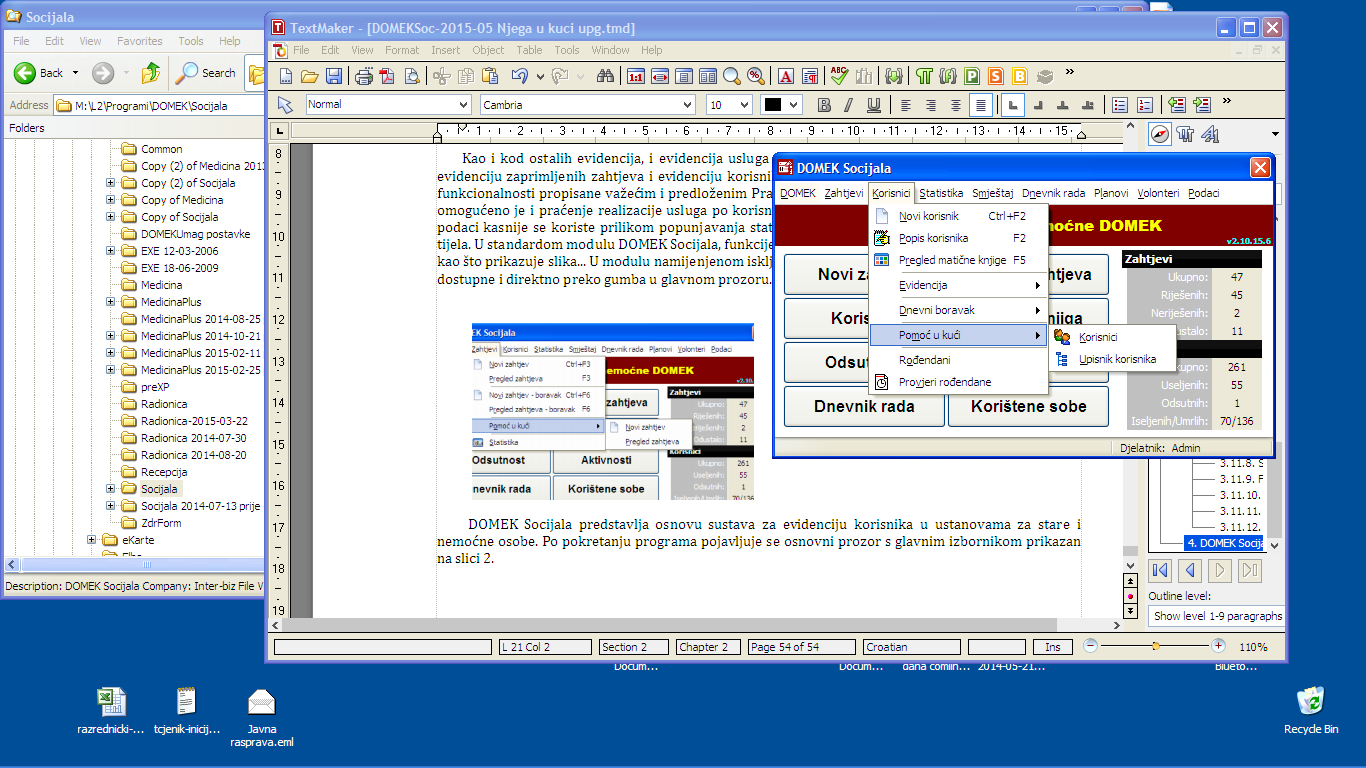
Task: Open the Normal paragraph style dropdown
Action: (462, 105)
